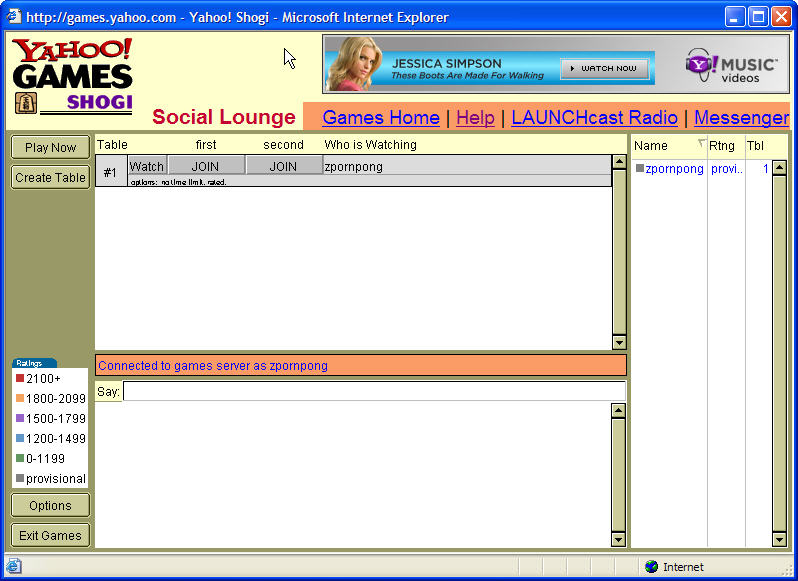Click the provisional rating of zpornpong
Image resolution: width=798 pixels, height=581 pixels.
click(727, 169)
